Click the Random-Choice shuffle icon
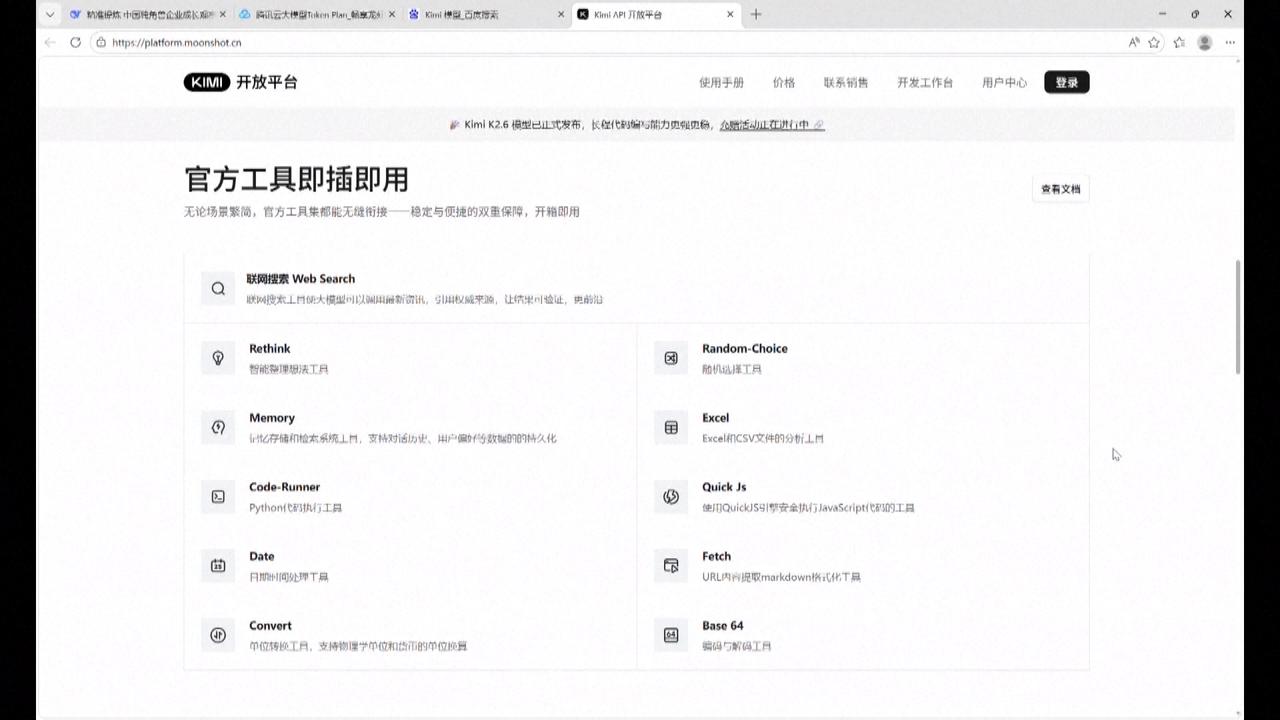The image size is (1280, 720). pos(671,358)
